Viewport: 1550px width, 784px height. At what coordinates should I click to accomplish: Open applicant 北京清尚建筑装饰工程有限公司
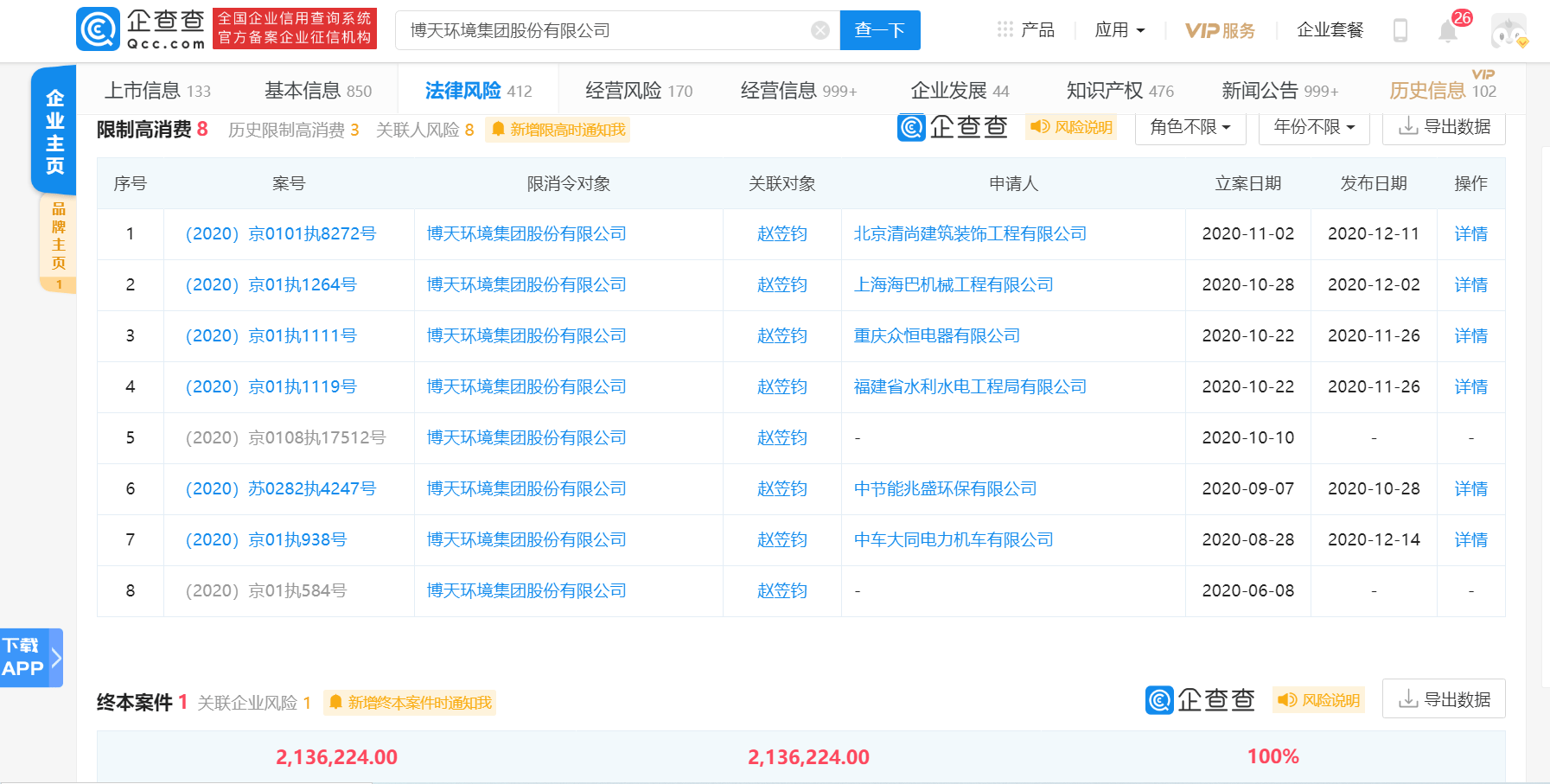pyautogui.click(x=970, y=234)
